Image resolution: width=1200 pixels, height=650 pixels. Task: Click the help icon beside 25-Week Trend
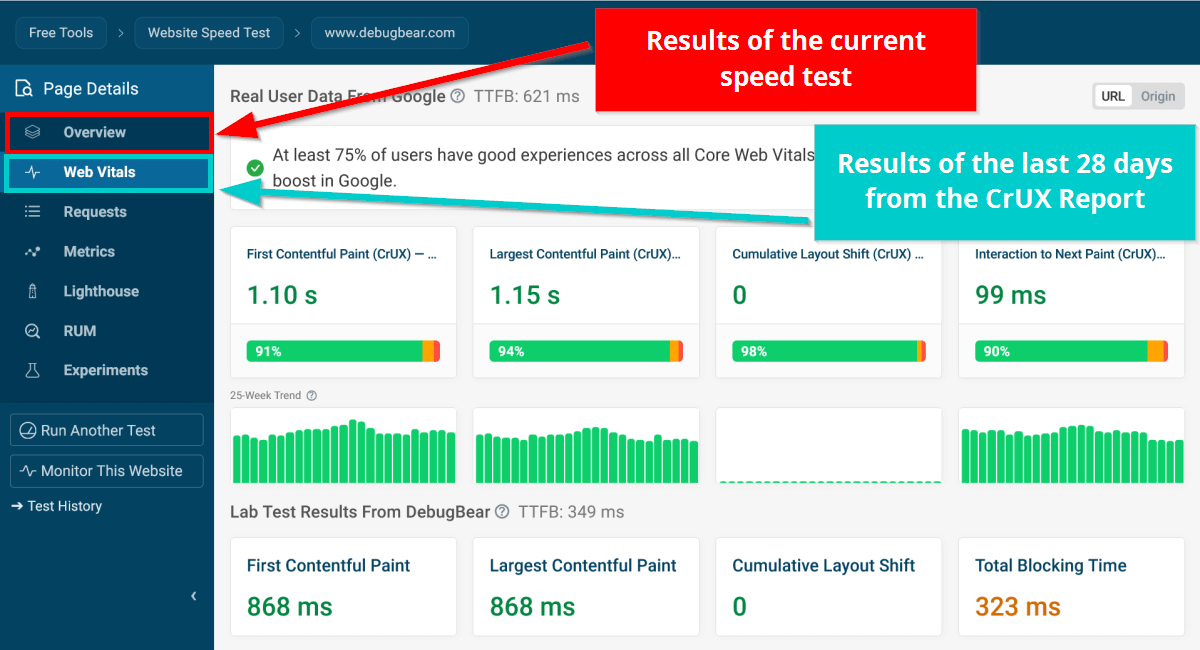[311, 396]
